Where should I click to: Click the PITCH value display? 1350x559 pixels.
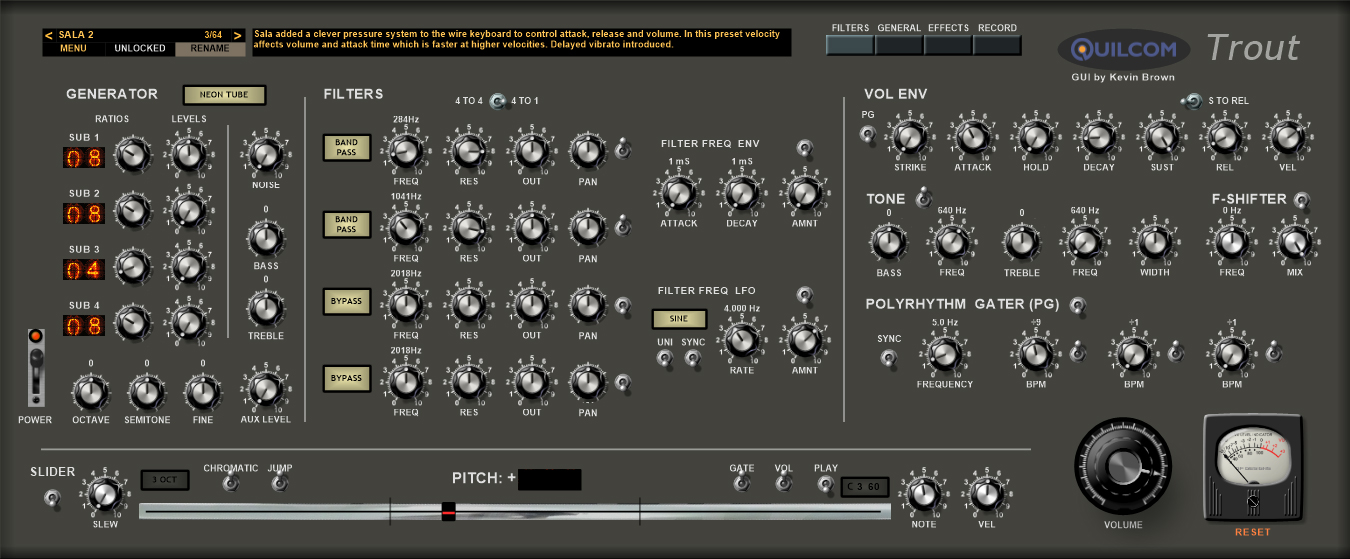point(549,479)
